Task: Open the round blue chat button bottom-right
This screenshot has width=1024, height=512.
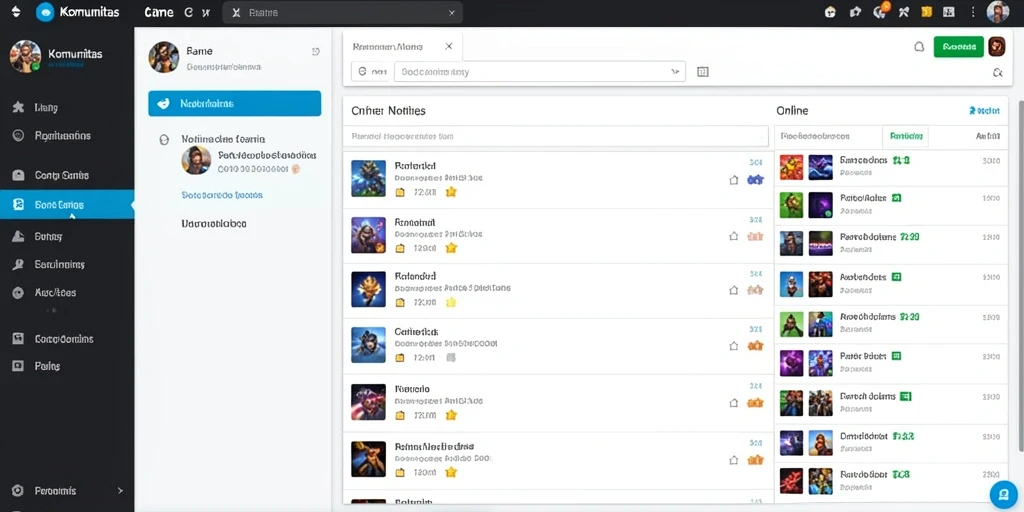Action: [1003, 494]
